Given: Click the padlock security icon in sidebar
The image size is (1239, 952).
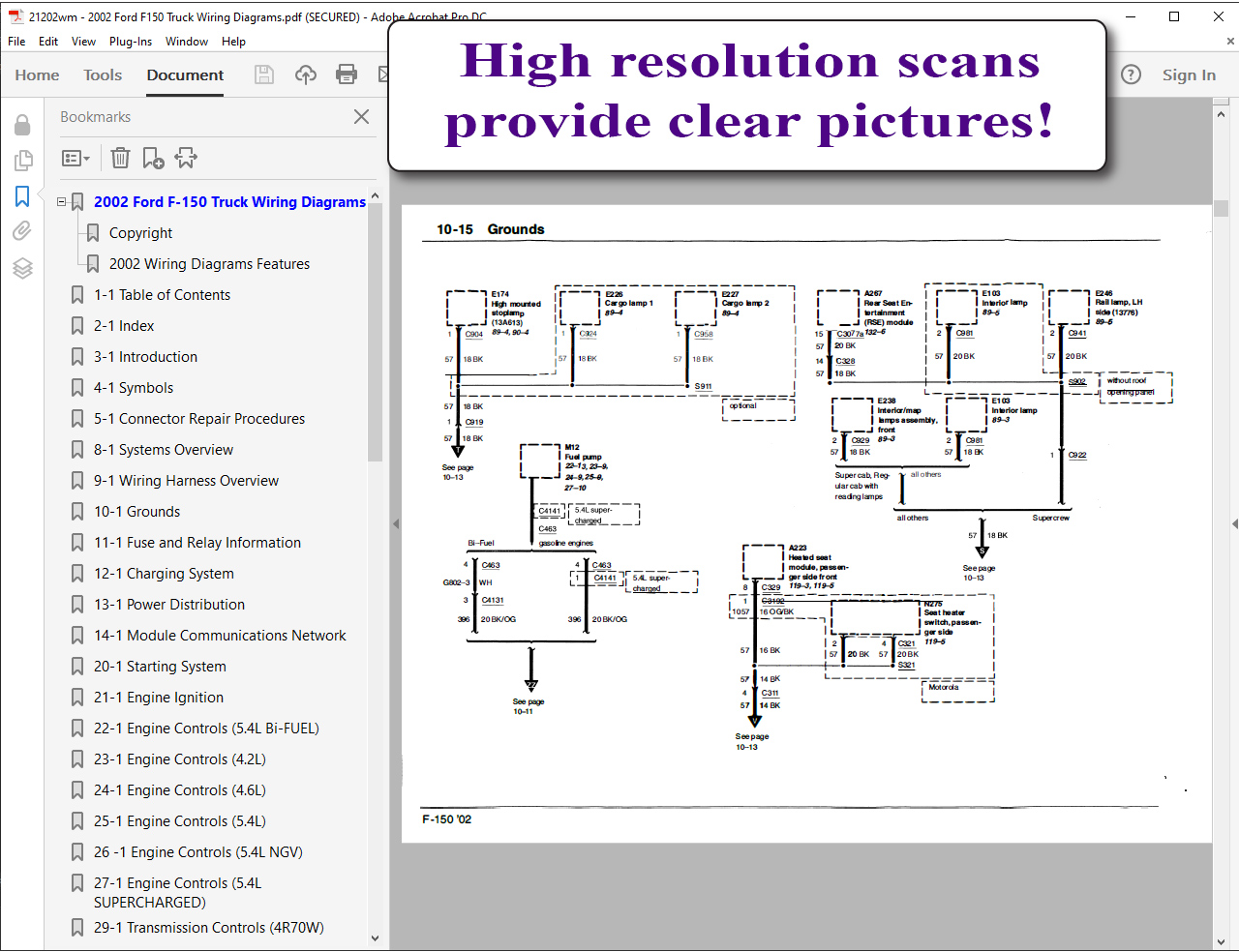Looking at the screenshot, I should click(22, 125).
